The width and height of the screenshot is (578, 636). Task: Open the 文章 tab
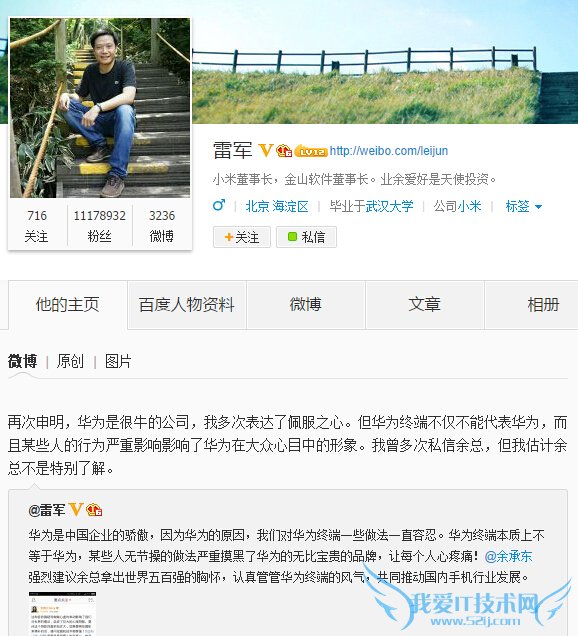tap(425, 305)
